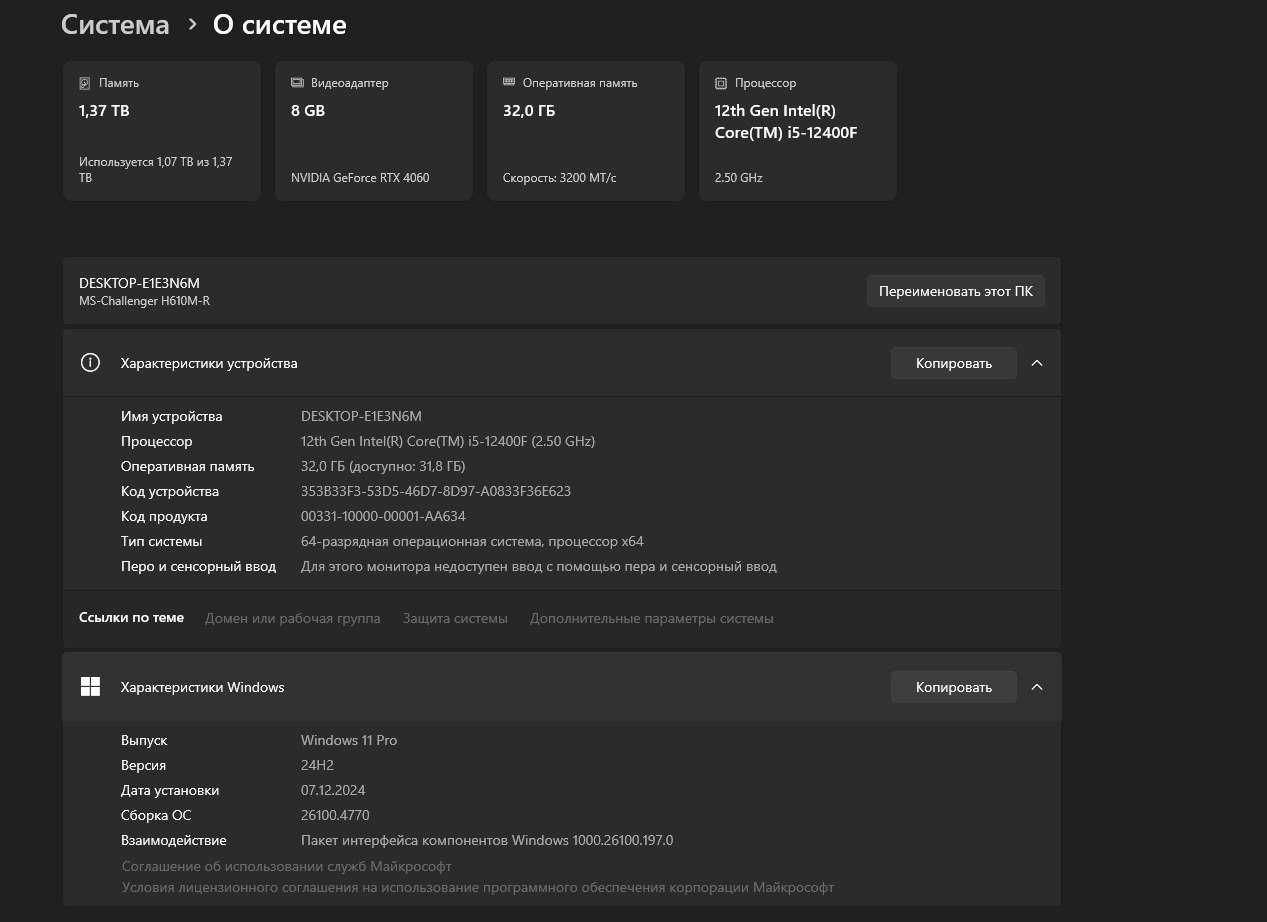Click the 24H2 version value
The height and width of the screenshot is (922, 1267).
click(x=318, y=765)
